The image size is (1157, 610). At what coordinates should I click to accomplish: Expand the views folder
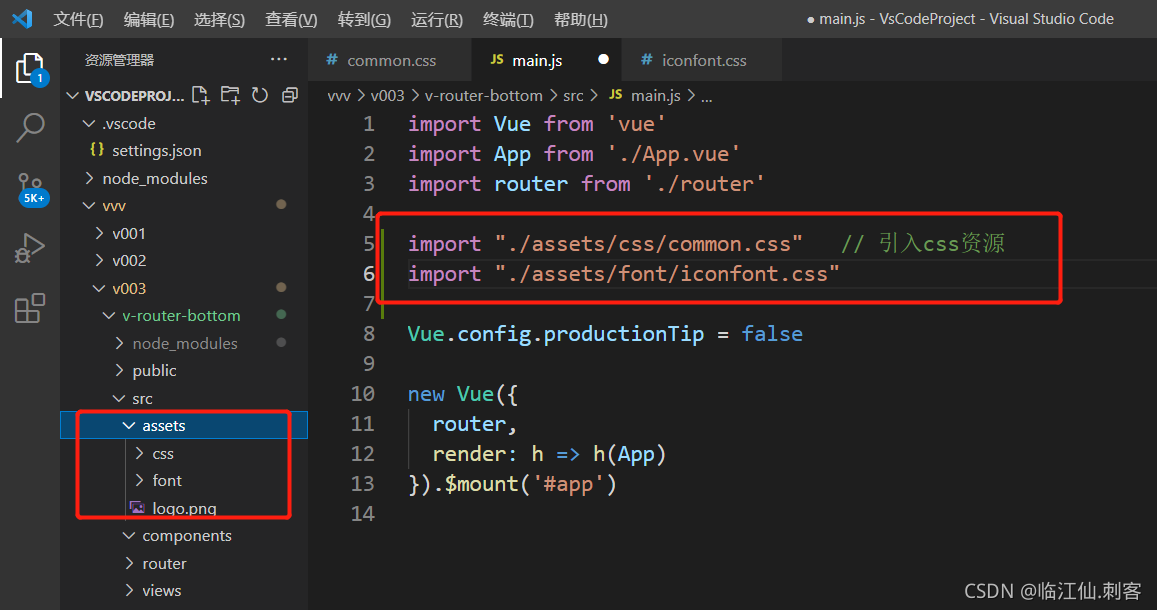point(129,590)
